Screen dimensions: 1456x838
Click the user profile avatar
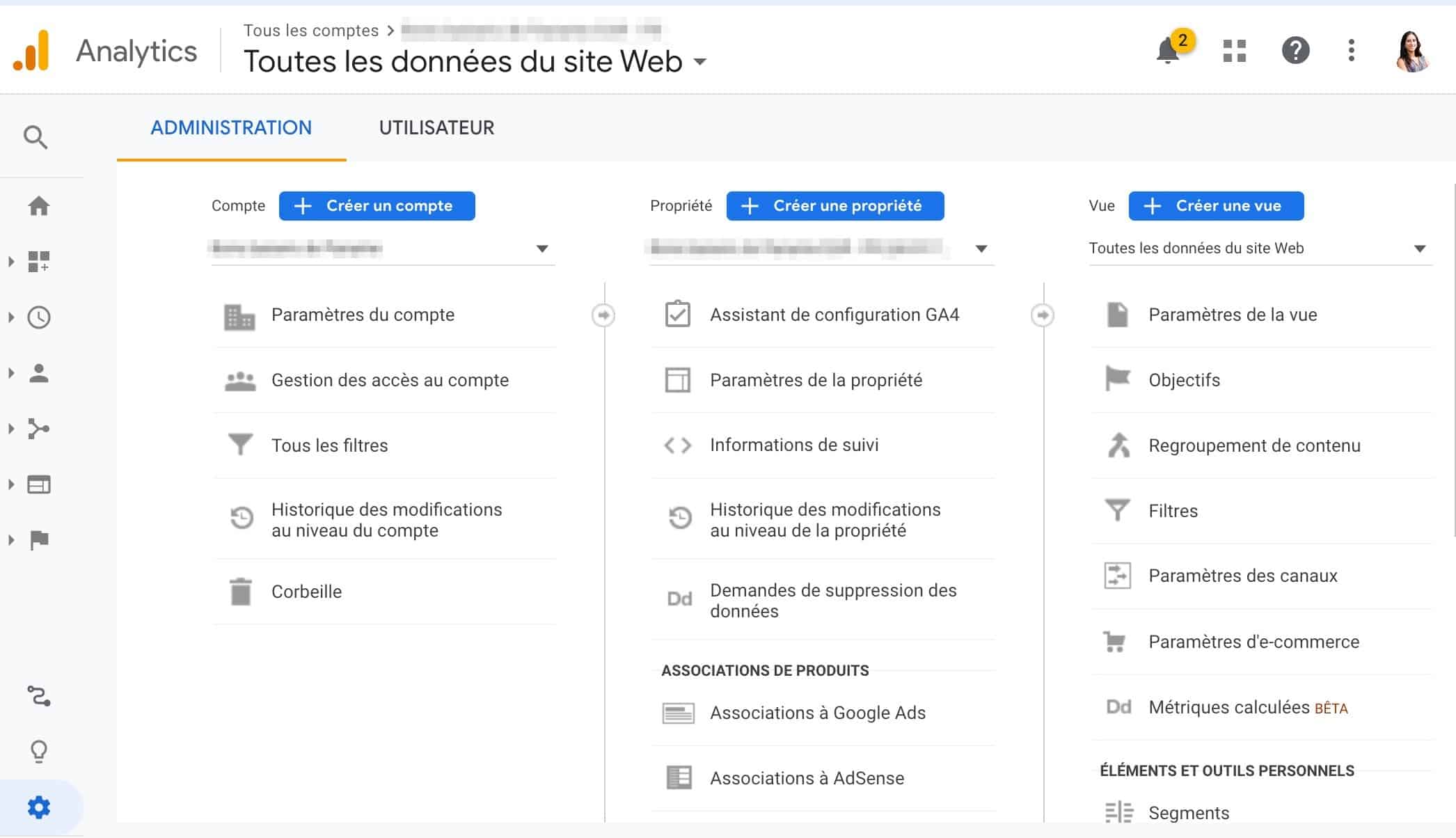click(x=1412, y=51)
